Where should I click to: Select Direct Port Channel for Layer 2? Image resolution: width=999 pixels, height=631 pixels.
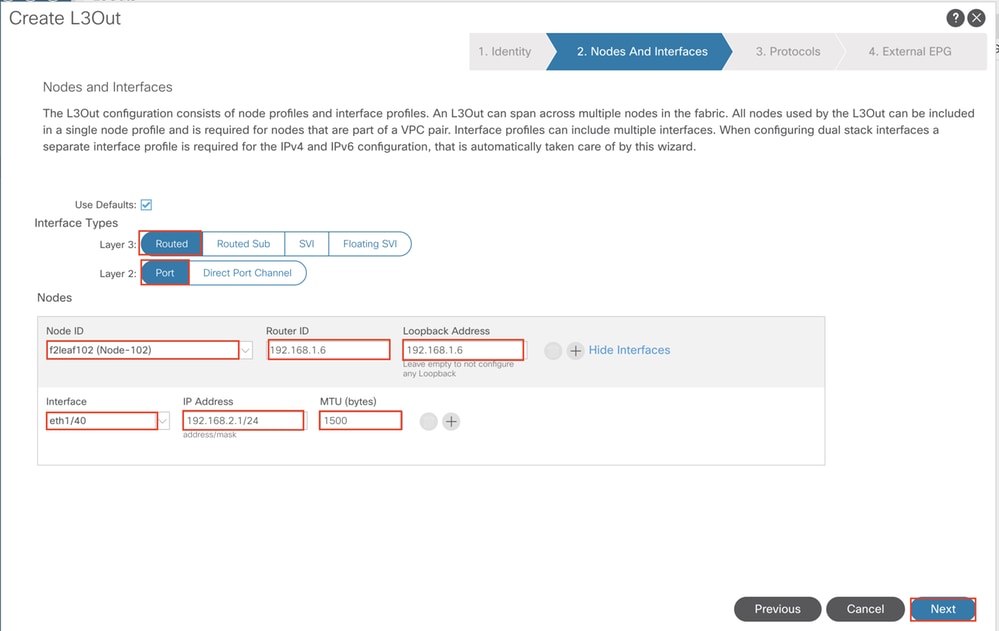click(247, 273)
